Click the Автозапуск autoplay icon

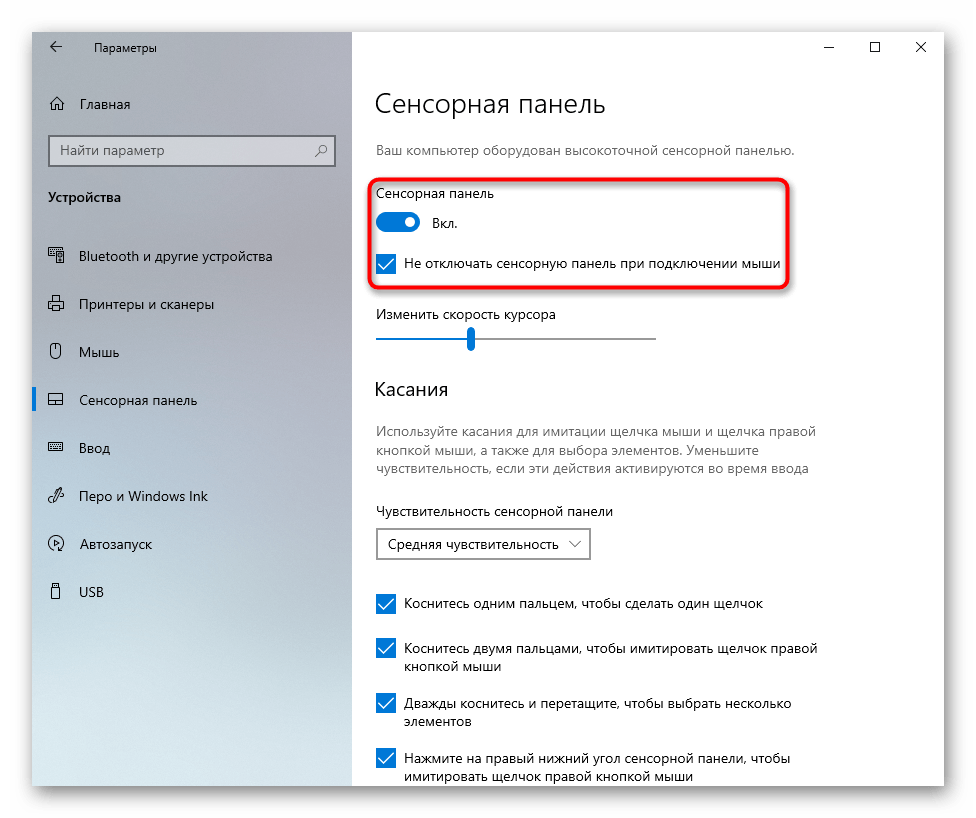coord(56,543)
